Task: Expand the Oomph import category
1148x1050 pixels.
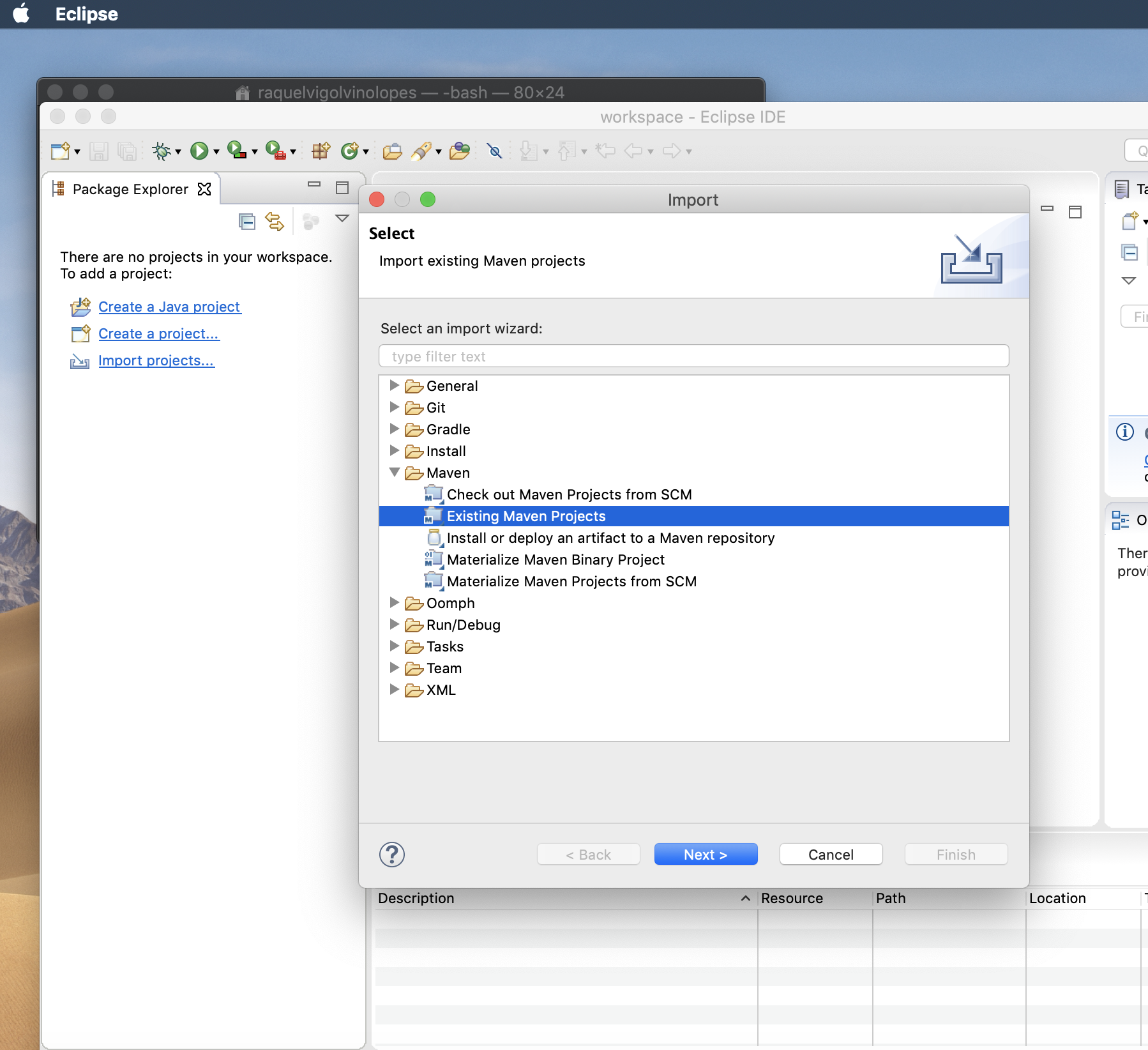Action: click(395, 602)
